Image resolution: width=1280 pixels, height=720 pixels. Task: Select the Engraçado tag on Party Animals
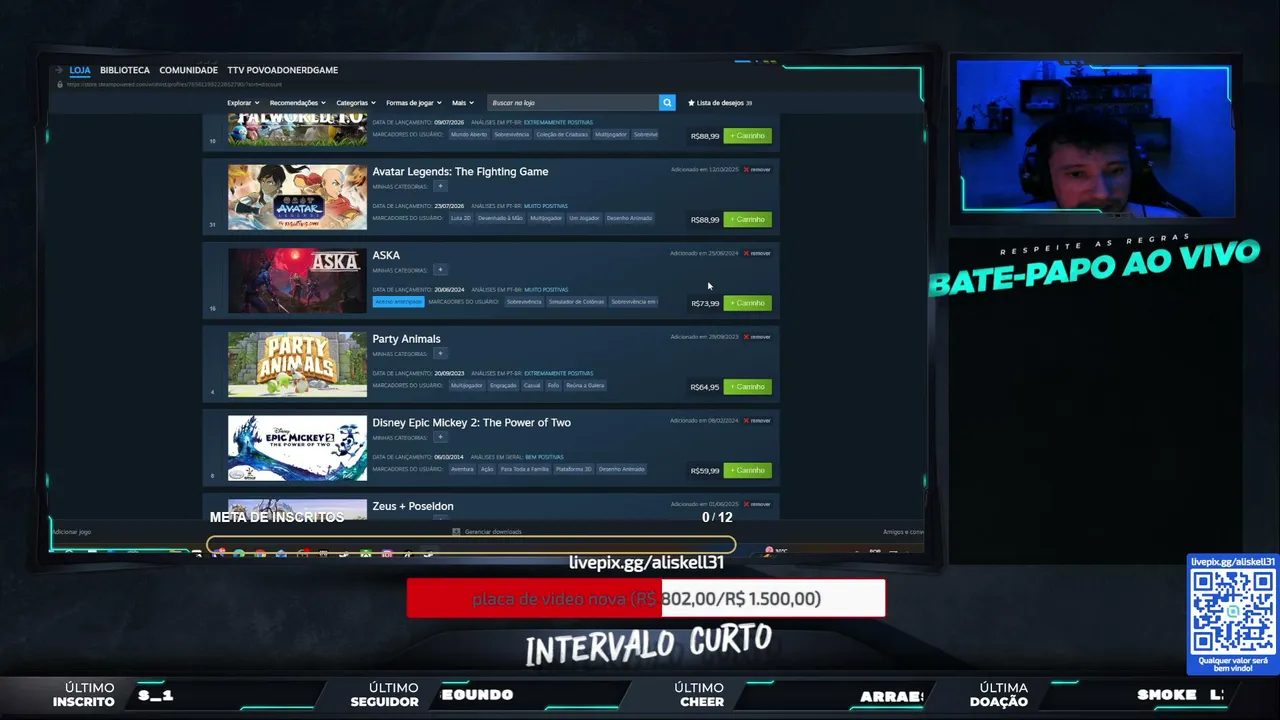click(503, 385)
